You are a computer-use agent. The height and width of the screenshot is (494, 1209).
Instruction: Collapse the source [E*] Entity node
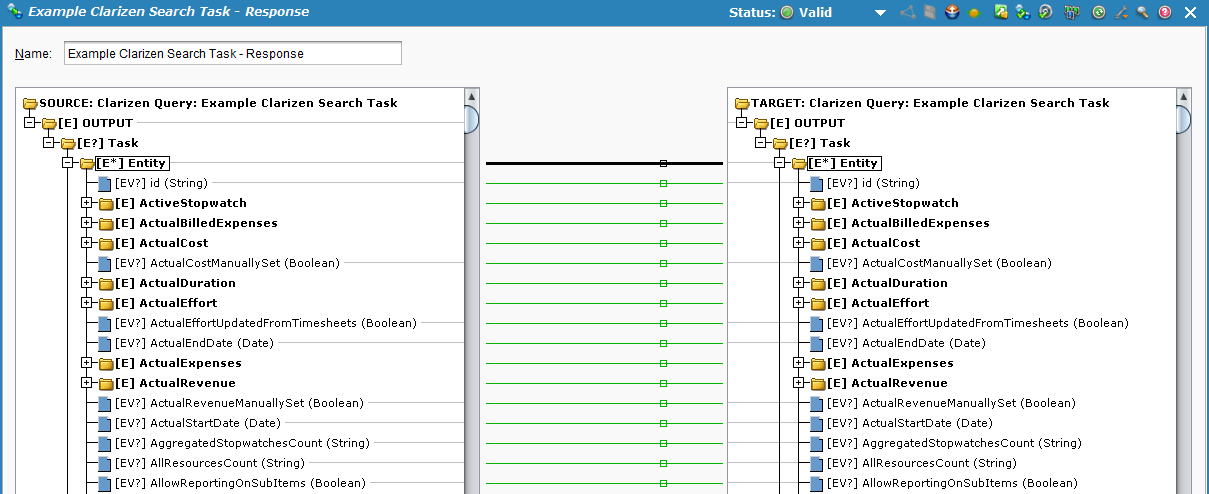coord(67,163)
